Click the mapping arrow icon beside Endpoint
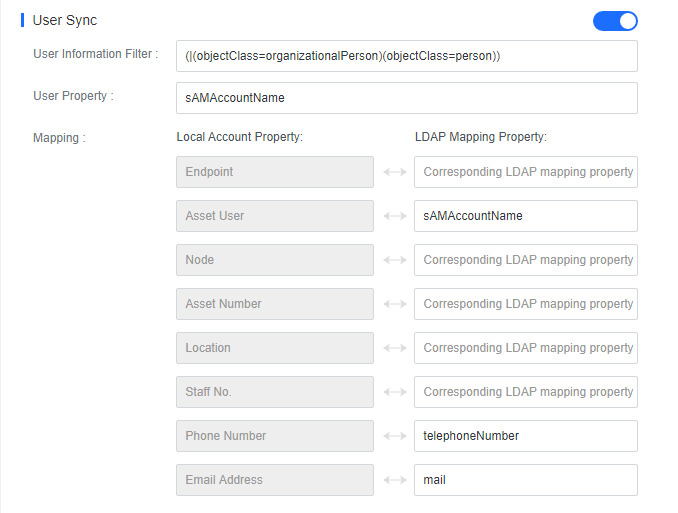This screenshot has width=678, height=513. [395, 172]
